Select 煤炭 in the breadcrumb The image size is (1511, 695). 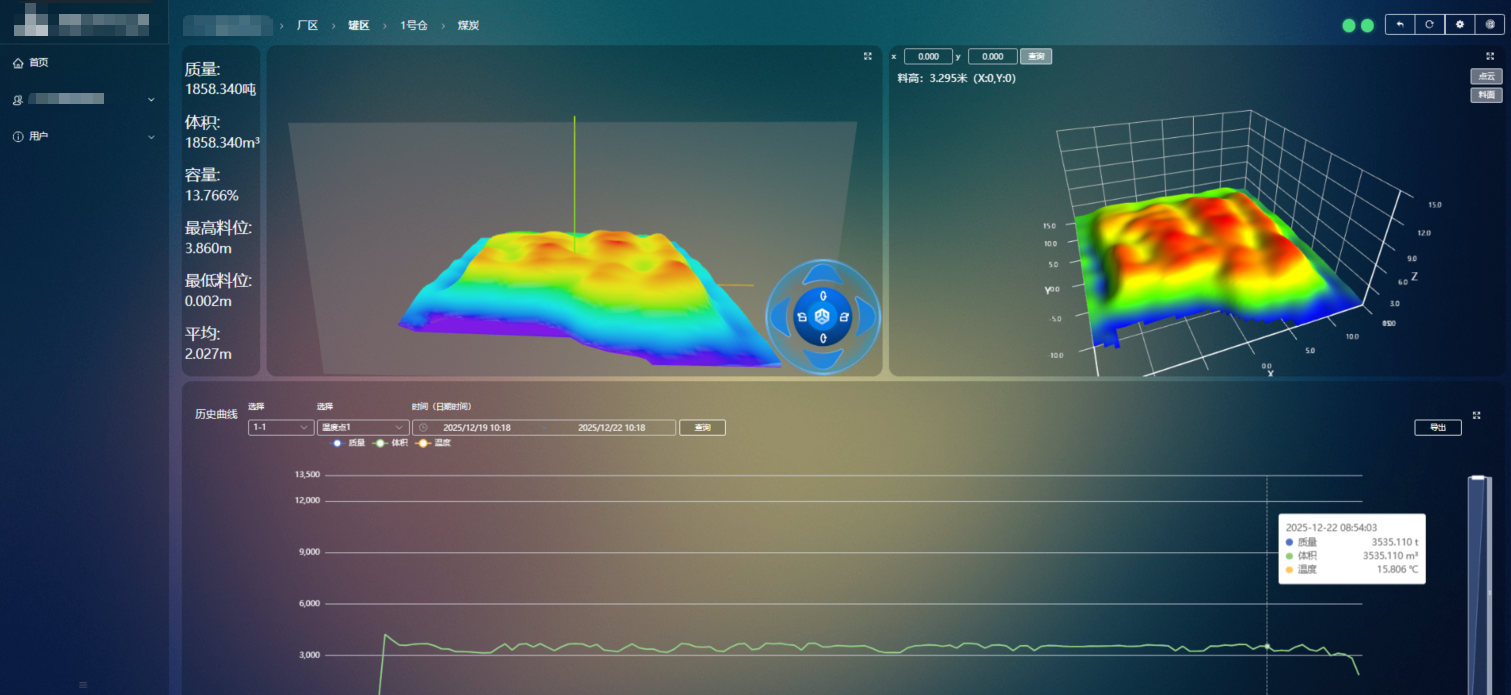click(x=468, y=25)
